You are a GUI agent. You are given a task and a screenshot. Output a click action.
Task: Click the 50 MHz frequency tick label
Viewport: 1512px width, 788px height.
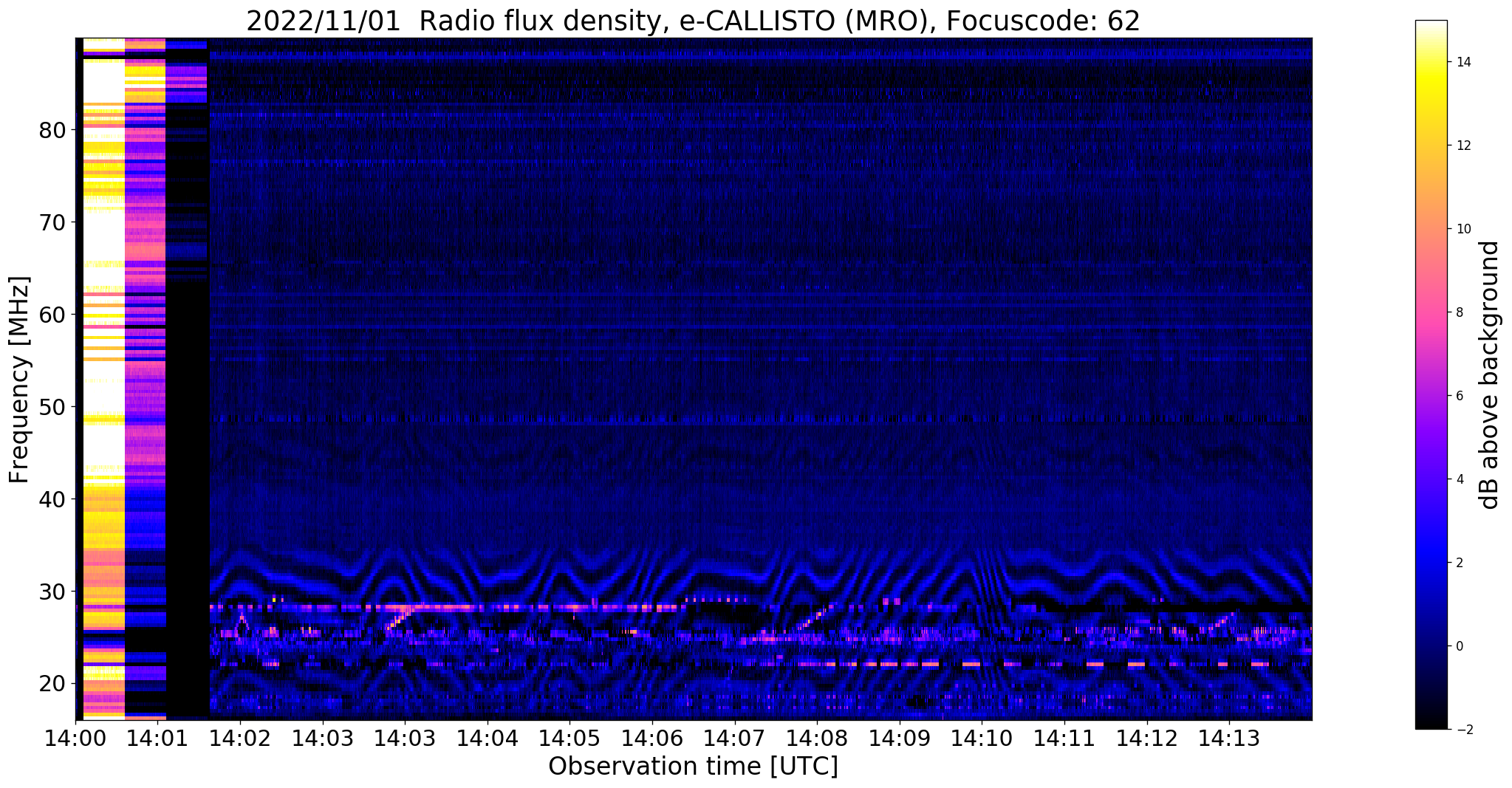pyautogui.click(x=52, y=407)
